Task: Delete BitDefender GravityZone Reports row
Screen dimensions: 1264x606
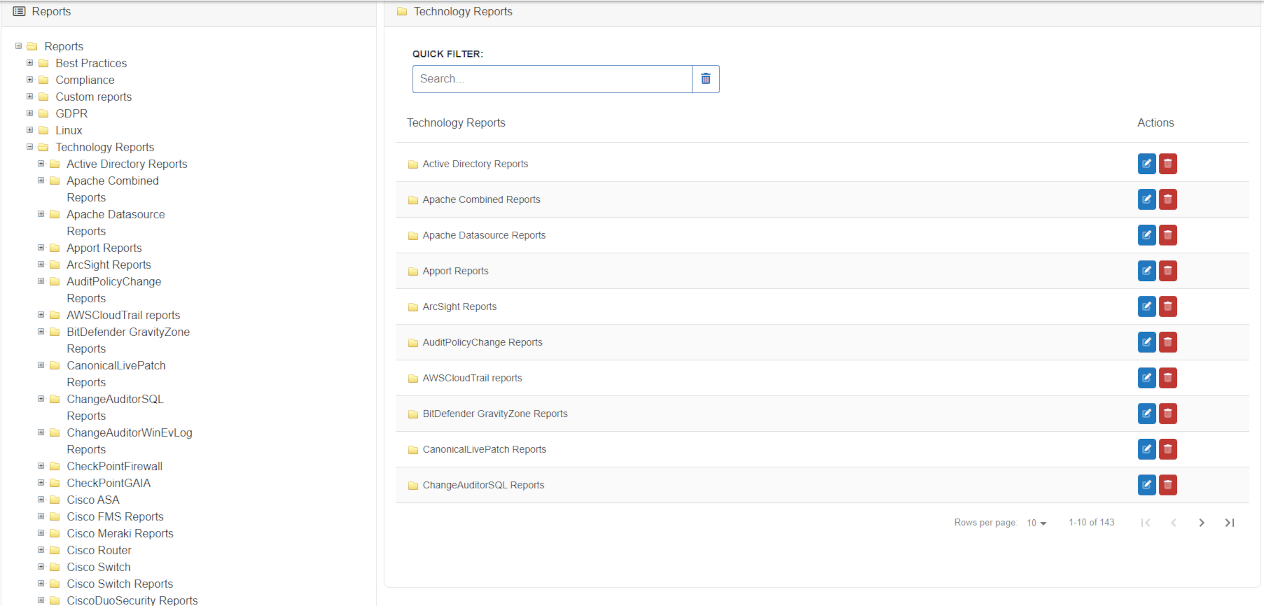Action: (1168, 413)
